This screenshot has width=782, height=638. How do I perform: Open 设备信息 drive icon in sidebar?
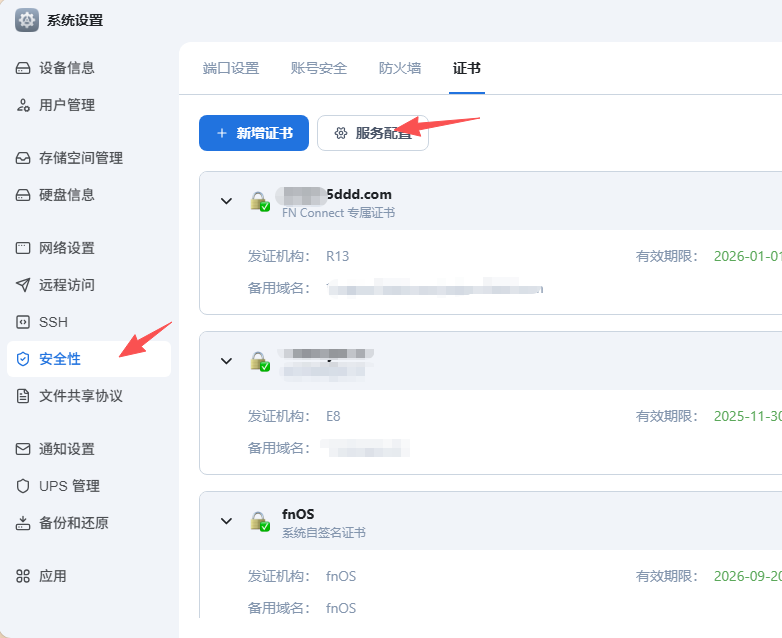click(x=23, y=68)
